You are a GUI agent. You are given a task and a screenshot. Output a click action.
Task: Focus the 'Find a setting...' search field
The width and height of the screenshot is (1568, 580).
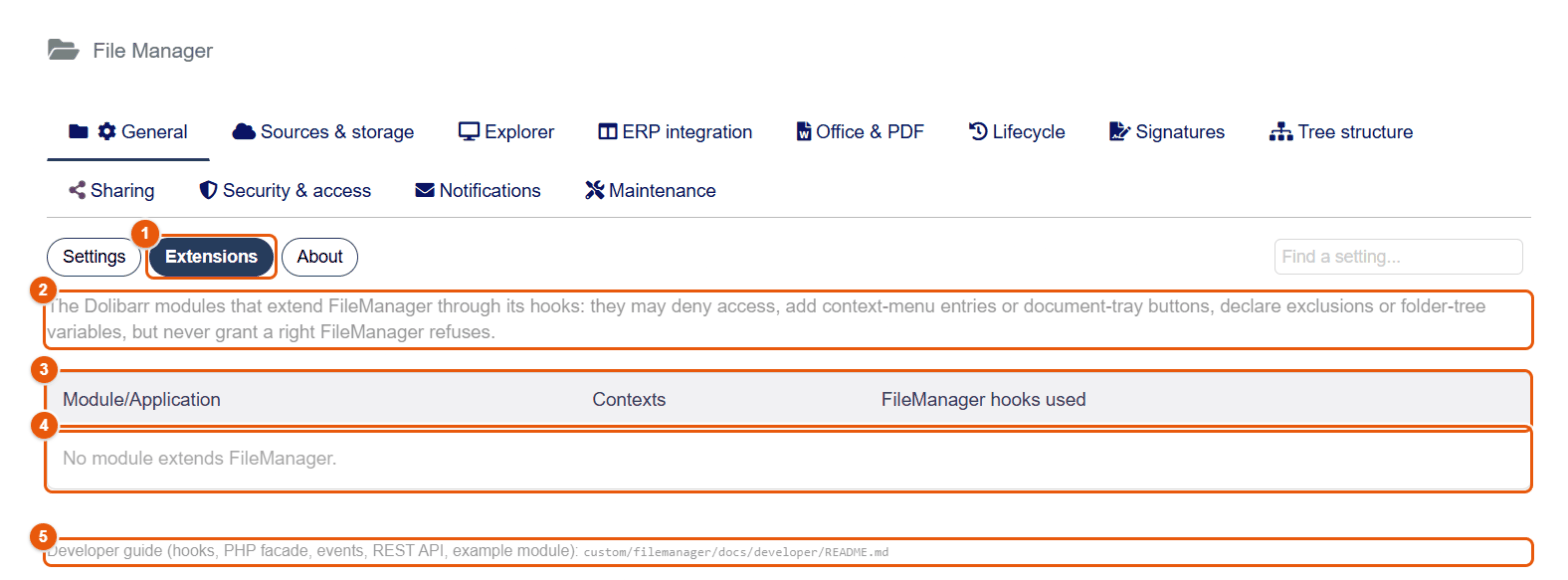point(1398,257)
